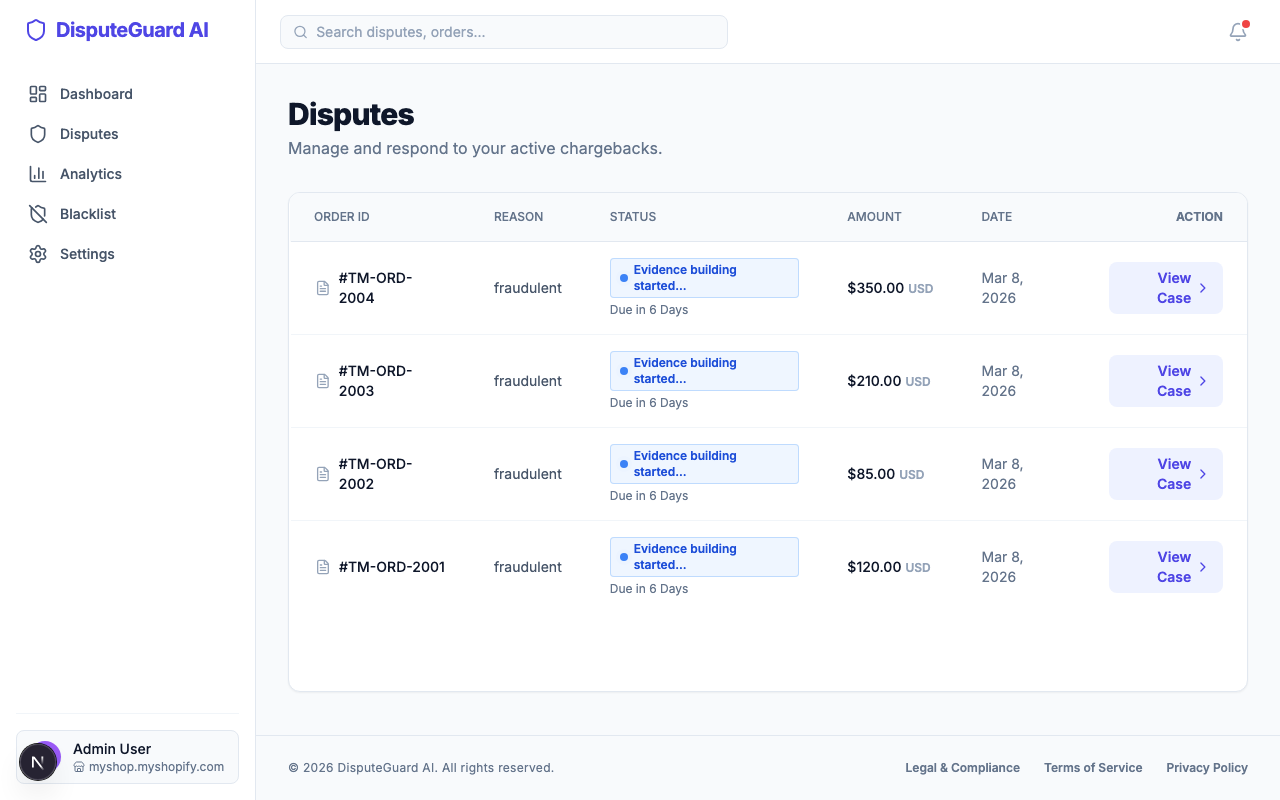
Task: Open Settings using the gear icon
Action: click(37, 254)
